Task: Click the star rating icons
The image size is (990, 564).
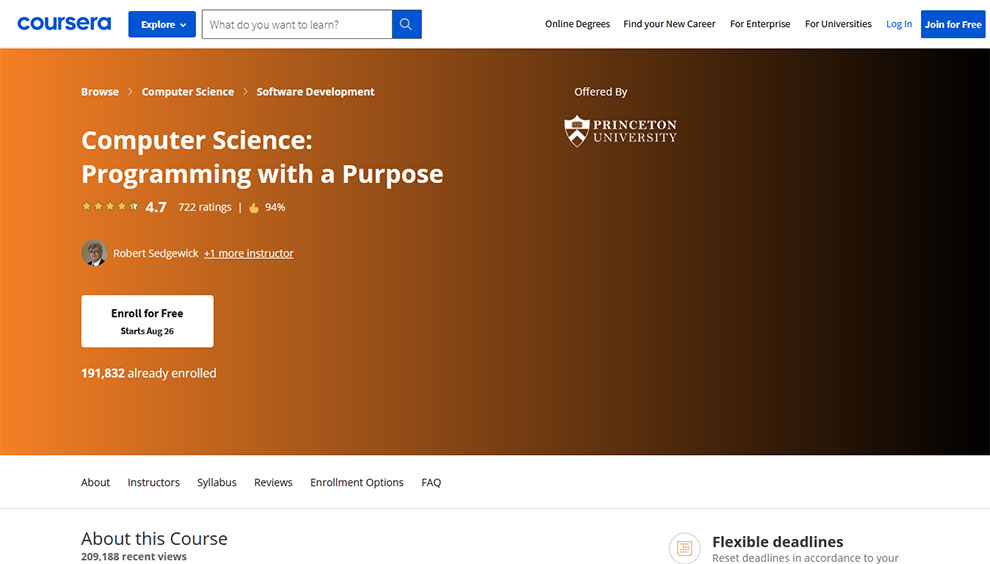Action: click(x=110, y=207)
